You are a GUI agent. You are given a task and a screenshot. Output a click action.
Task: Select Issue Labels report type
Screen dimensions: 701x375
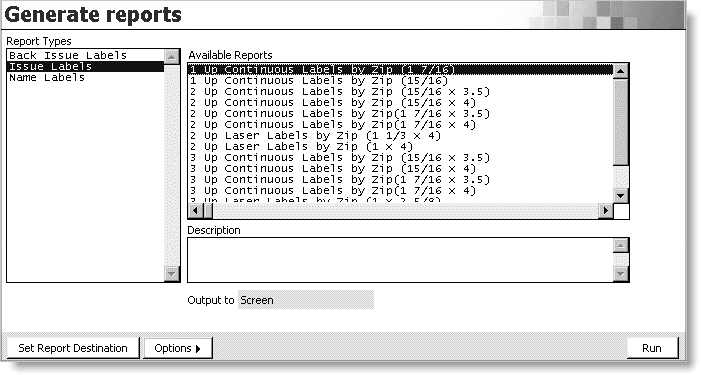pyautogui.click(x=85, y=67)
